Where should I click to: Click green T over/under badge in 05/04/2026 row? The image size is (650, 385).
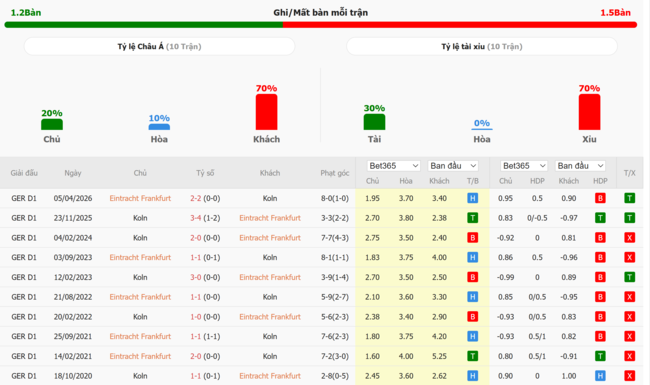[x=629, y=198]
